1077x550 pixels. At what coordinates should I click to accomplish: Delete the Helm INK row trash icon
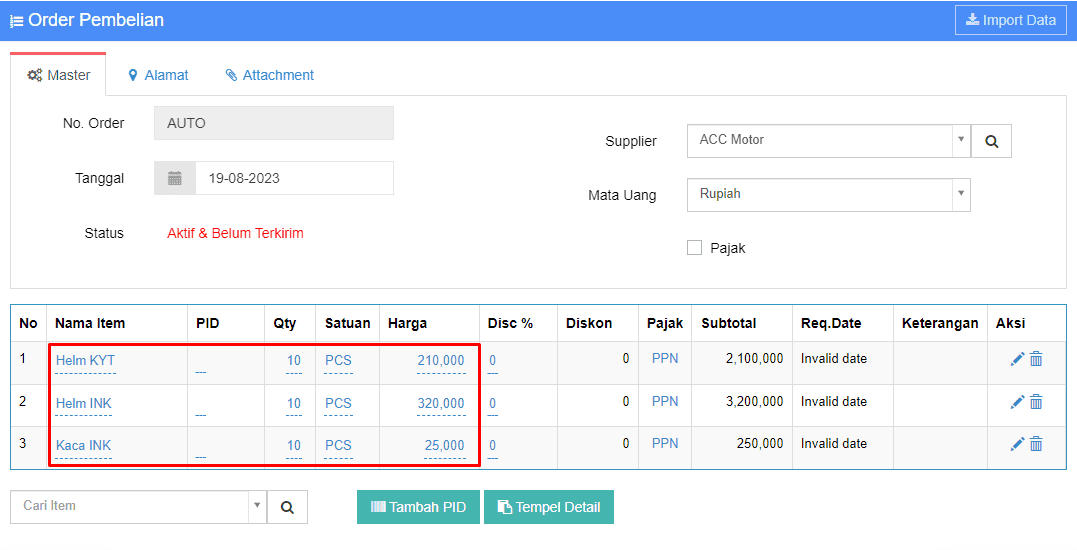coord(1036,402)
